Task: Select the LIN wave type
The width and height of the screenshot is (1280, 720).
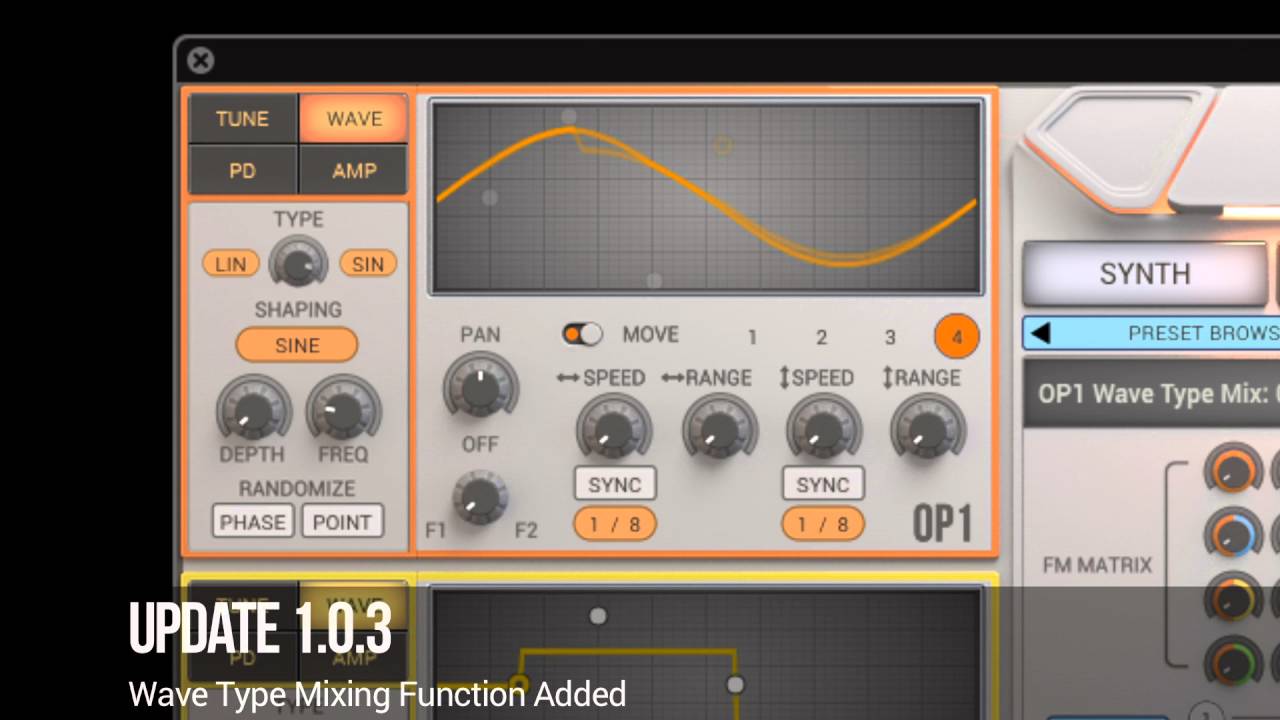Action: coord(230,264)
